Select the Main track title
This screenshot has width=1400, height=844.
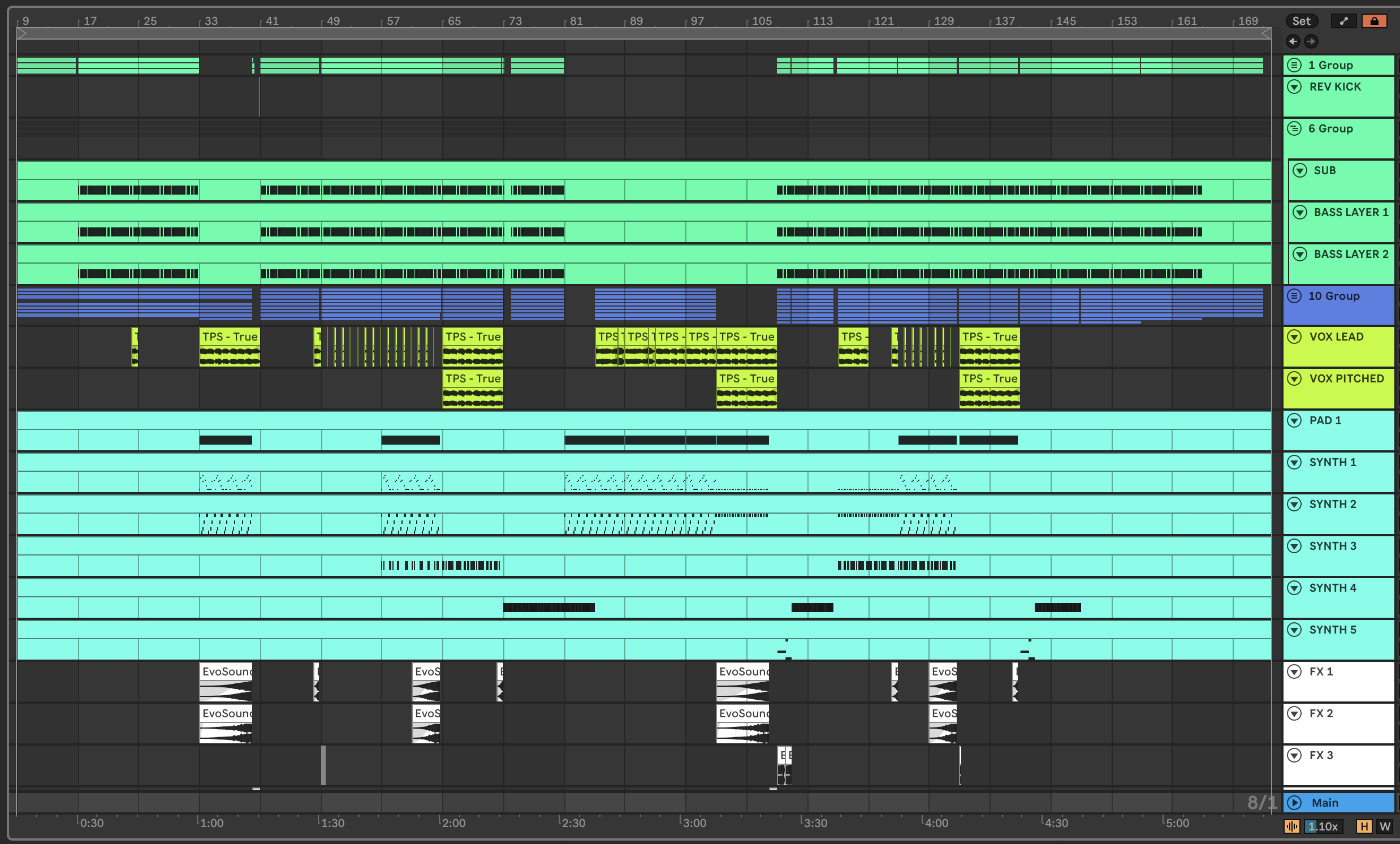(1325, 803)
